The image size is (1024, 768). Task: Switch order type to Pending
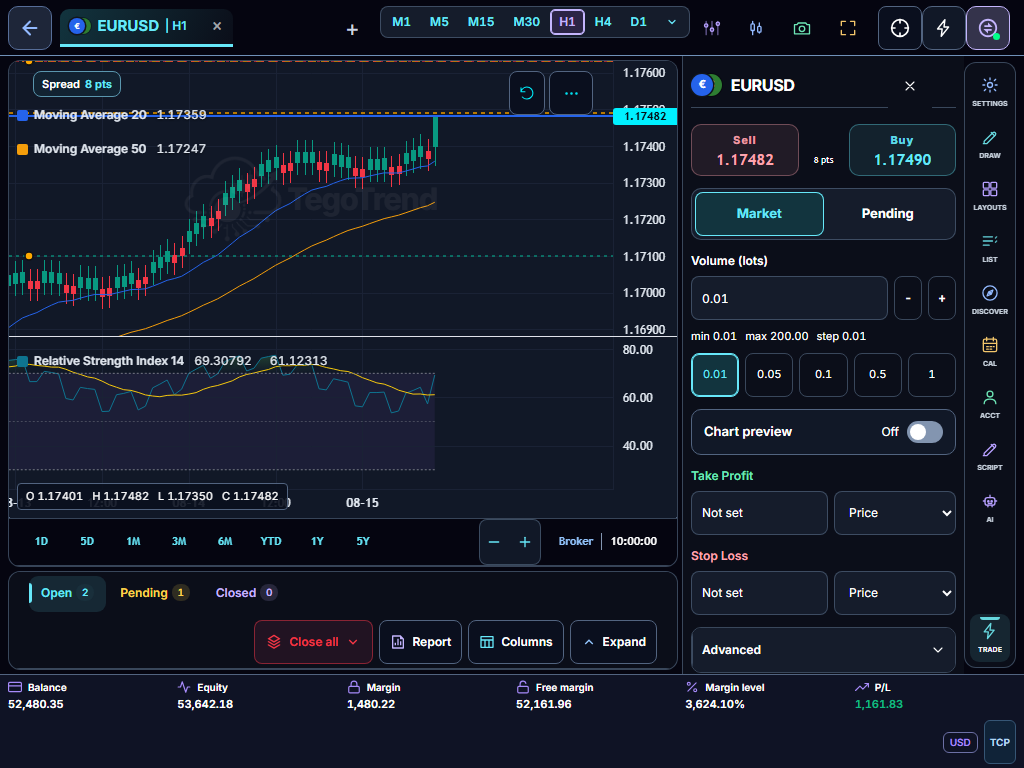pyautogui.click(x=887, y=214)
